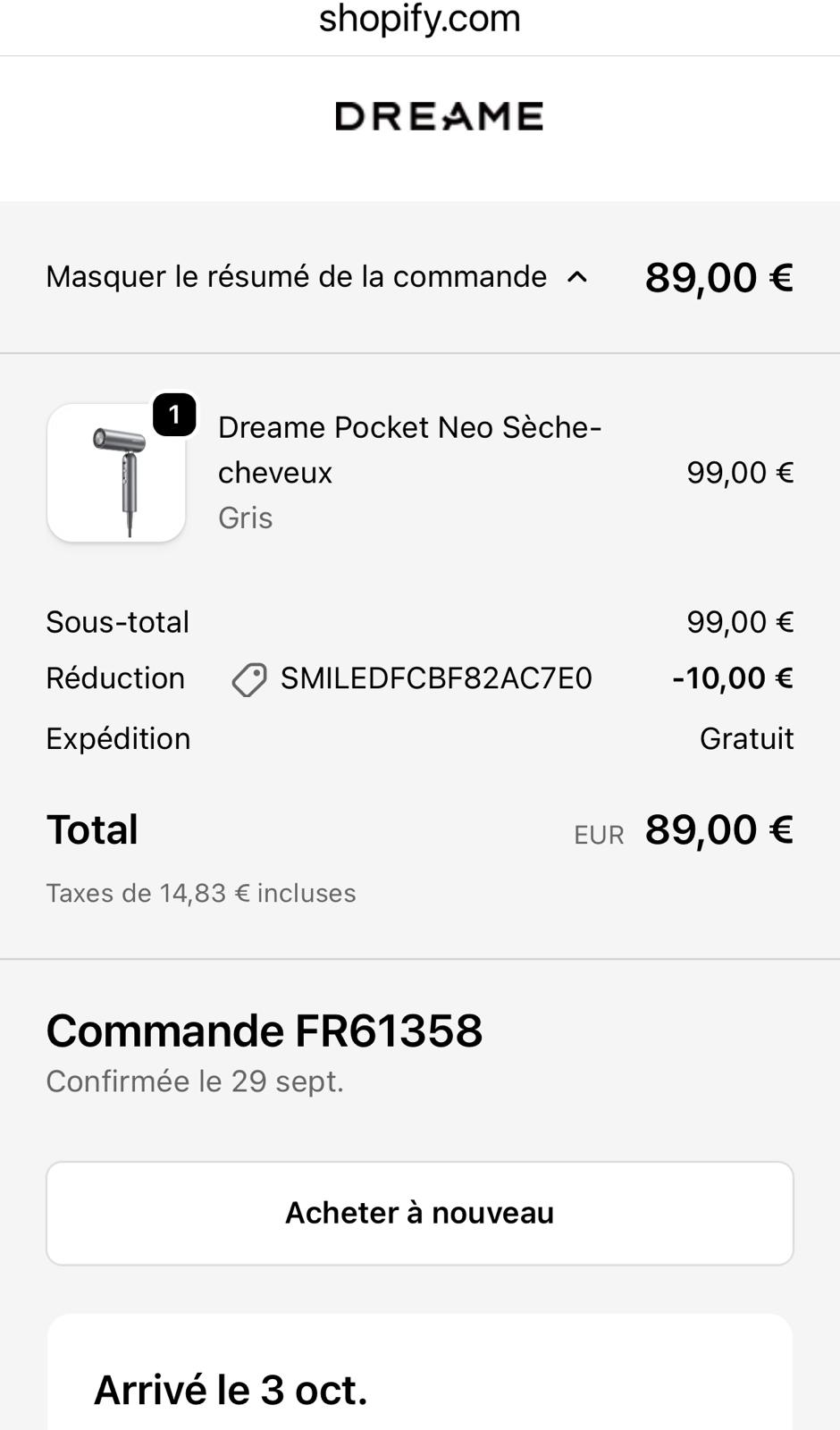Click the product name 'Dreame Pocket Neo Sèche-cheveux'
The width and height of the screenshot is (840, 1430).
click(409, 450)
